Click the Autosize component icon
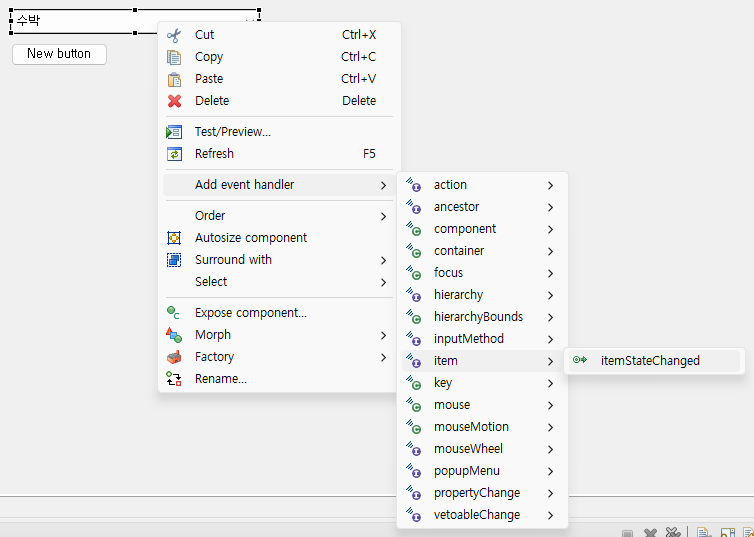 click(174, 238)
